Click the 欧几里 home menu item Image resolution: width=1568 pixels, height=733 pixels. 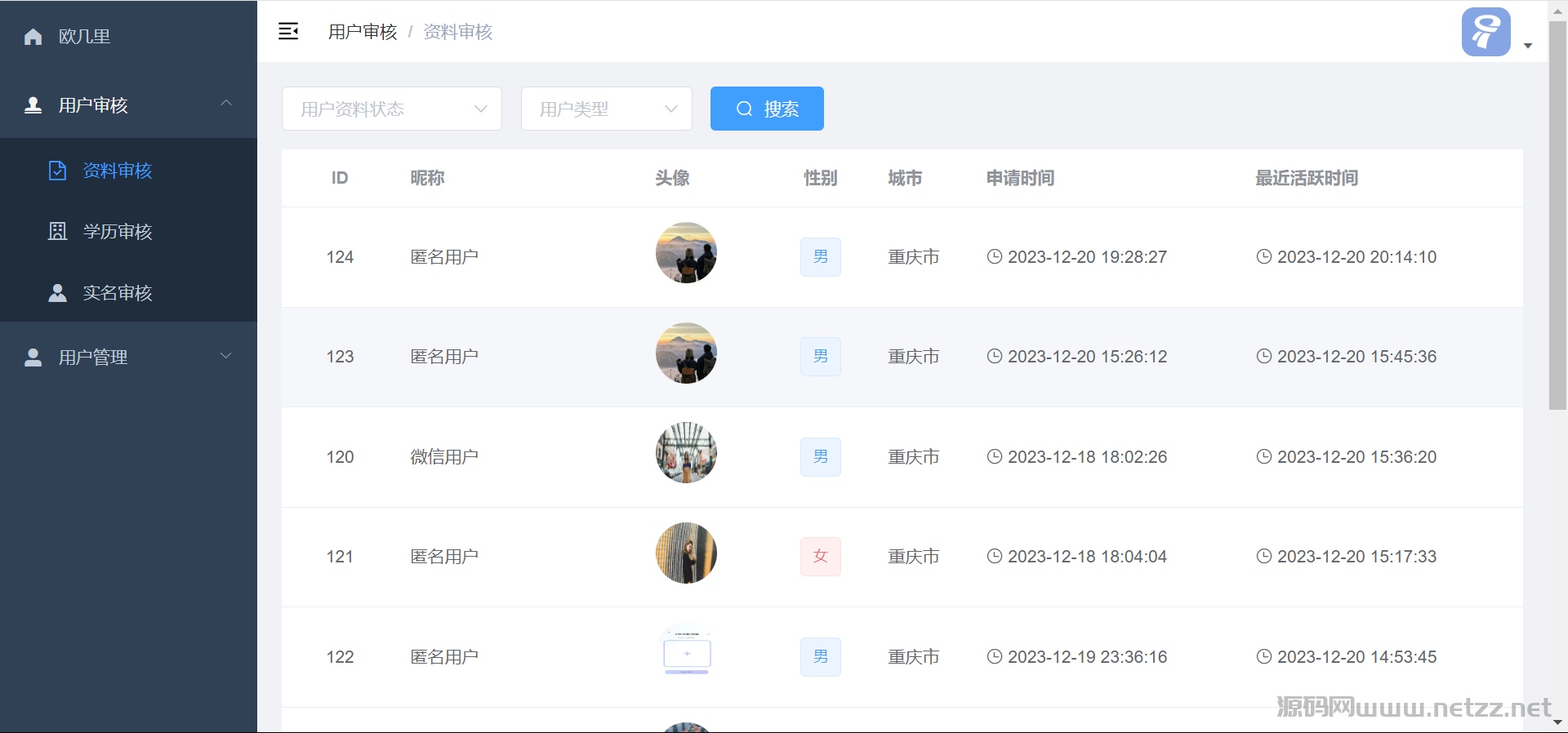[x=128, y=37]
